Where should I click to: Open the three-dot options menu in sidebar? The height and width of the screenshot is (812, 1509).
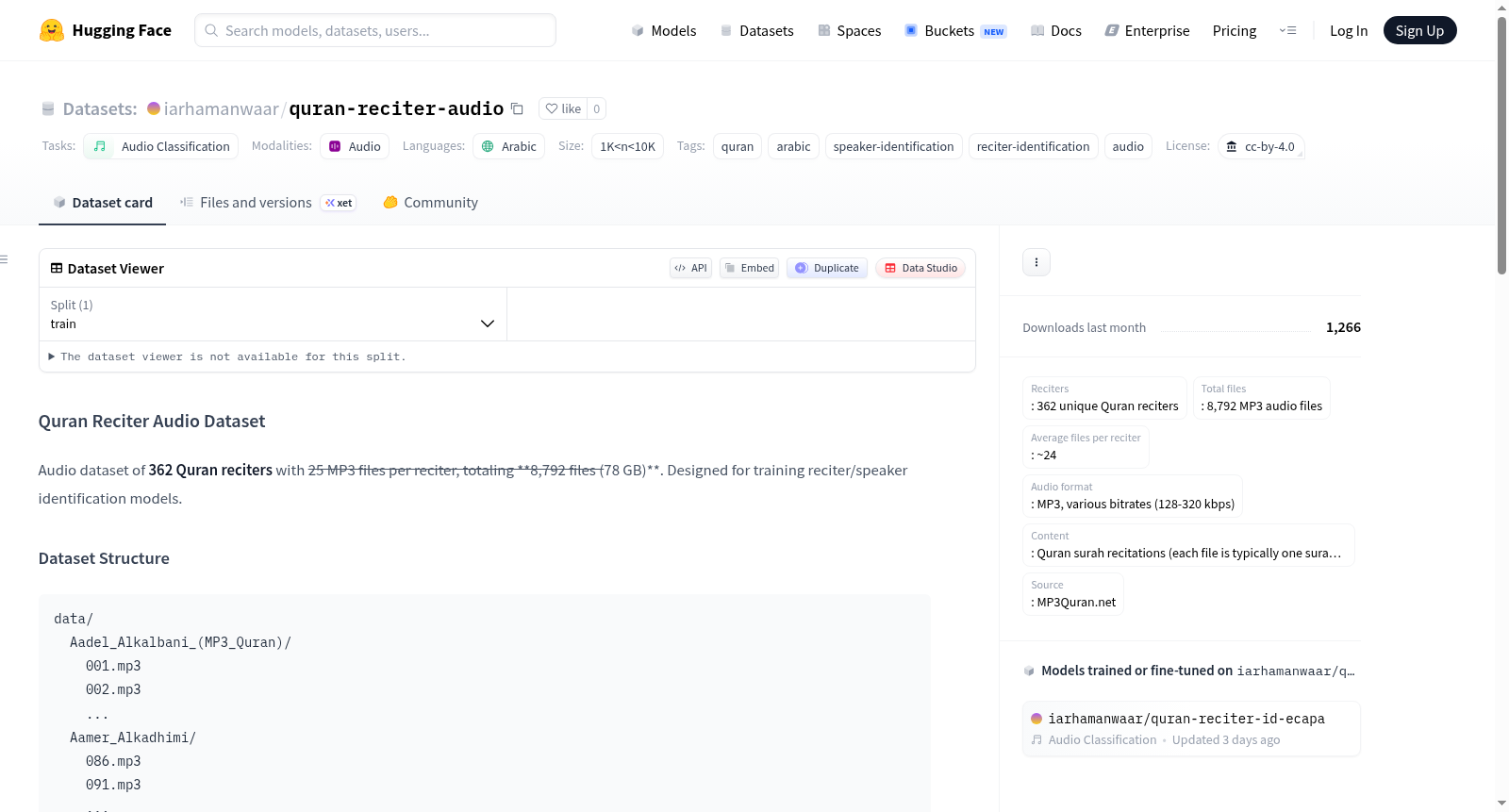click(1036, 262)
